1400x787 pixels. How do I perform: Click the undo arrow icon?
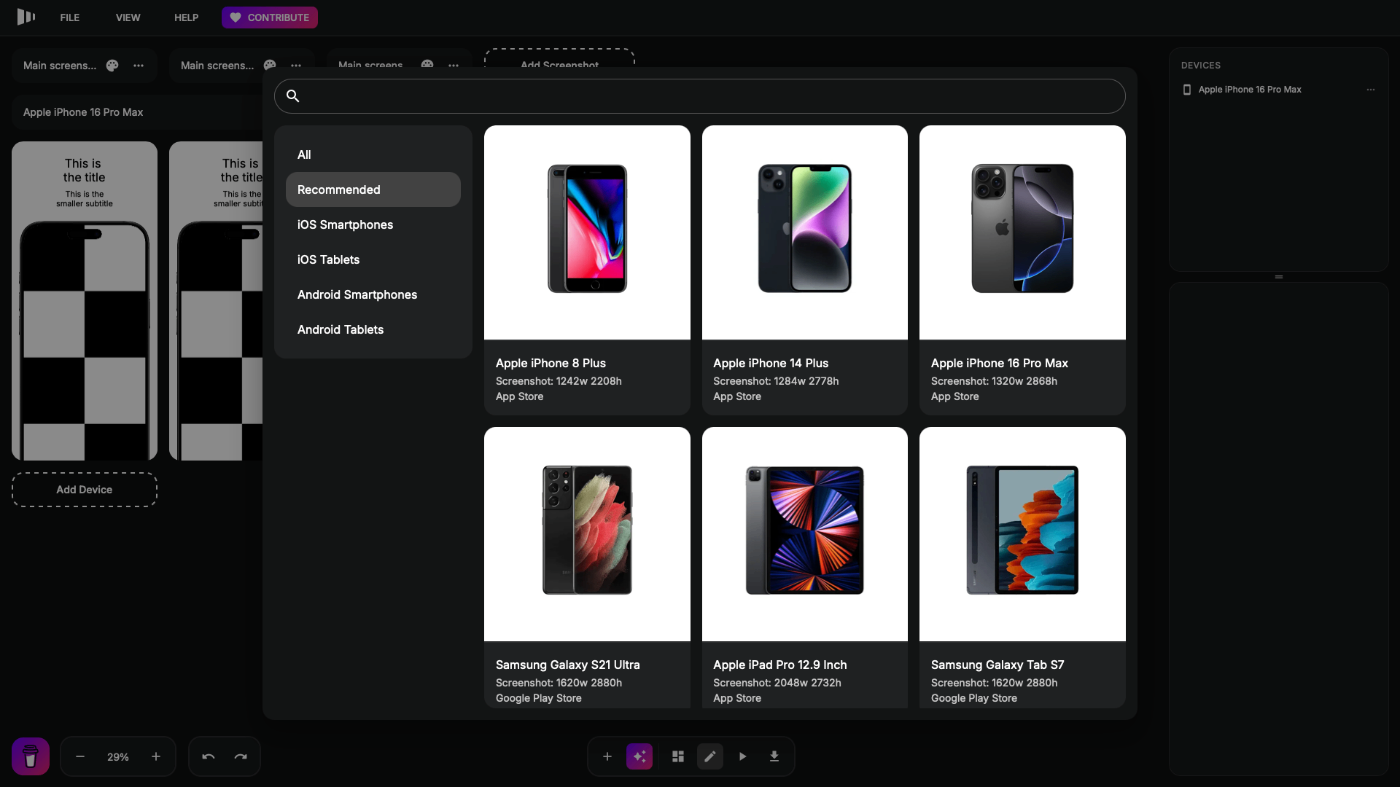tap(208, 757)
